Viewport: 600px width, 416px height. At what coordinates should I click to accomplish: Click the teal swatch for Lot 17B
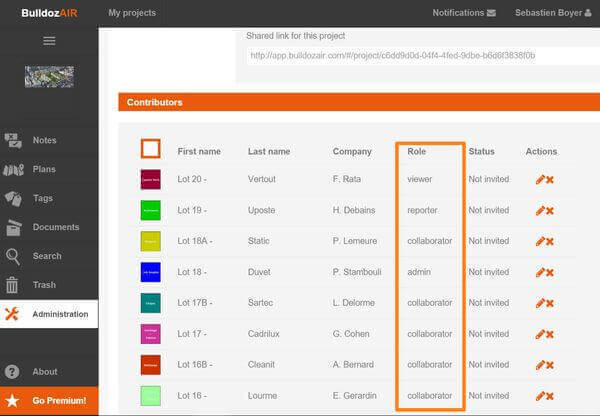(151, 303)
